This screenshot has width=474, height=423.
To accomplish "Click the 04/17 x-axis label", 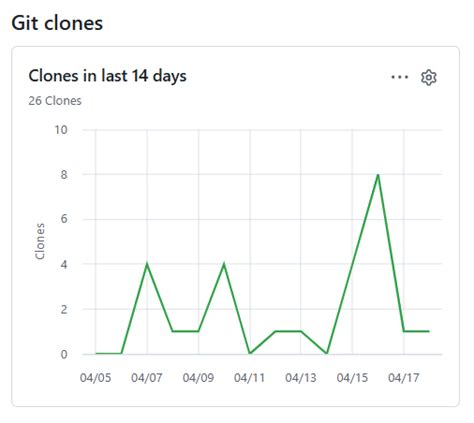I will coord(403,378).
